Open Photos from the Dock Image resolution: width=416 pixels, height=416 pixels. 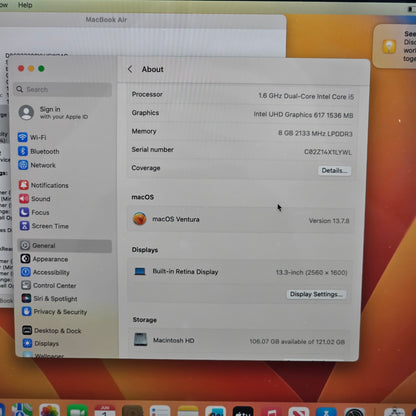click(x=49, y=411)
